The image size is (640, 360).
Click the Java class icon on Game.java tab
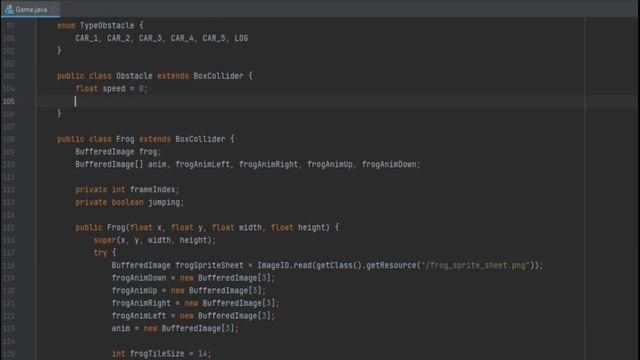click(9, 9)
